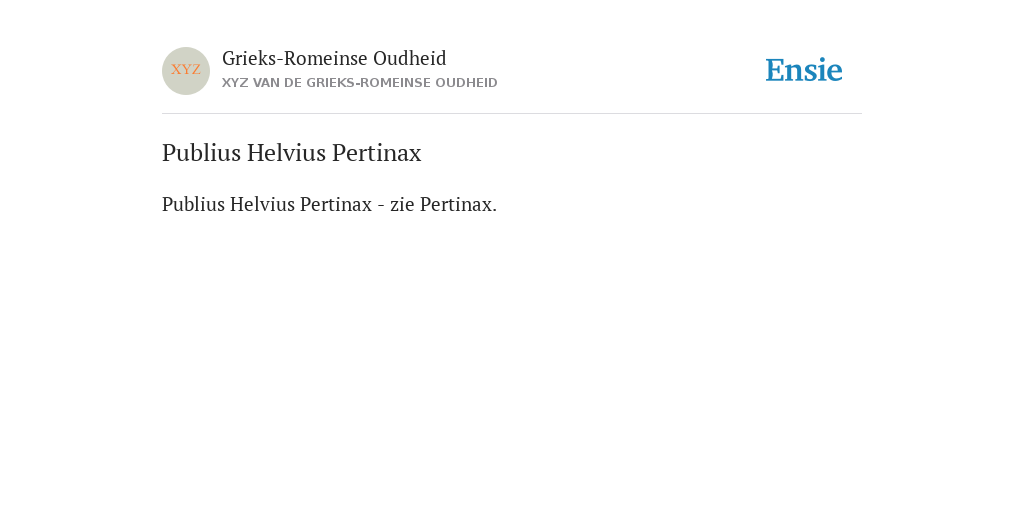Image resolution: width=1024 pixels, height=512 pixels.
Task: Click the word Publius starting the body sentence
Action: coord(193,204)
